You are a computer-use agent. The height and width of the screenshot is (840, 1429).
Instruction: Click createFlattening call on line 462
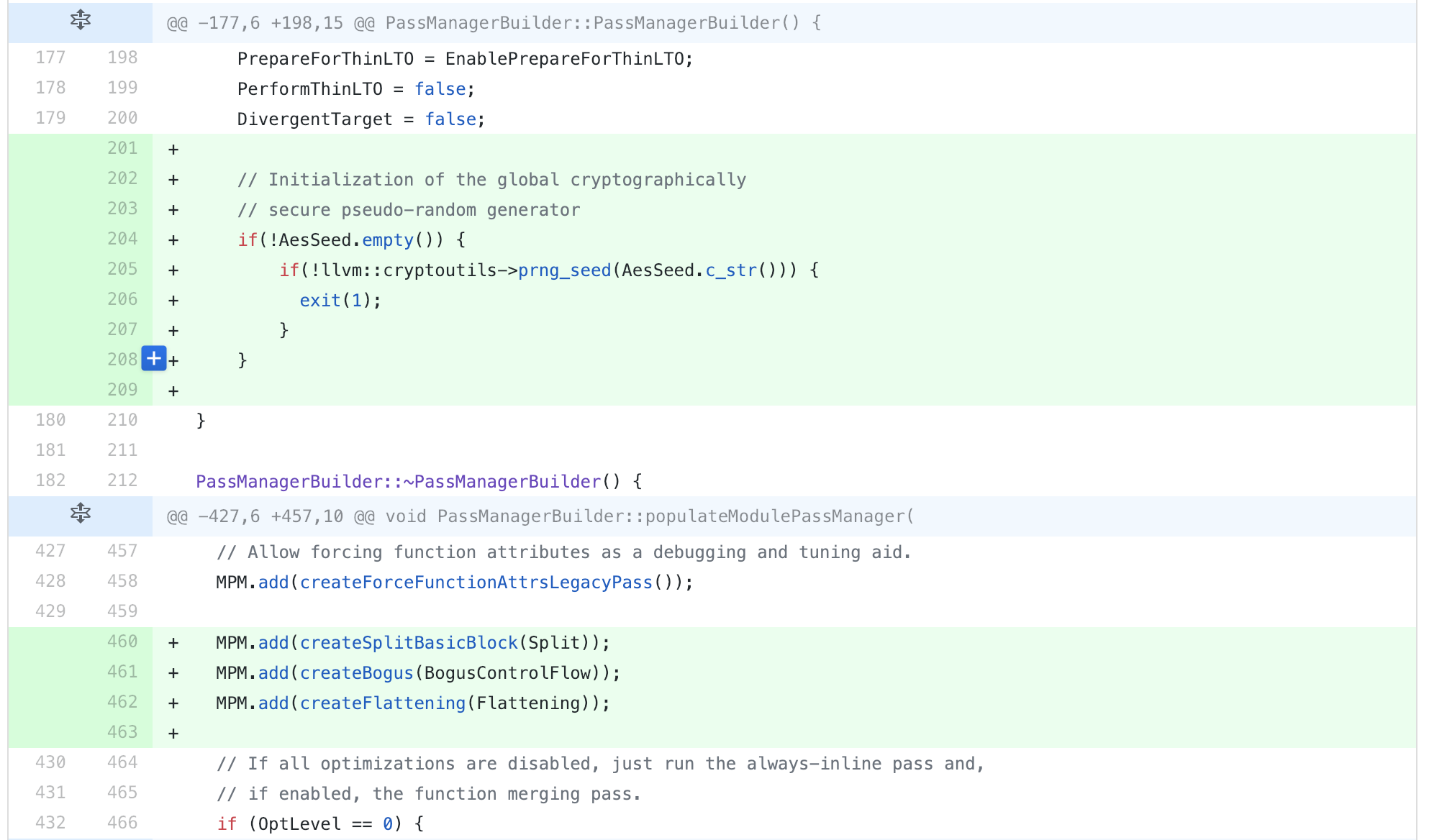[383, 703]
